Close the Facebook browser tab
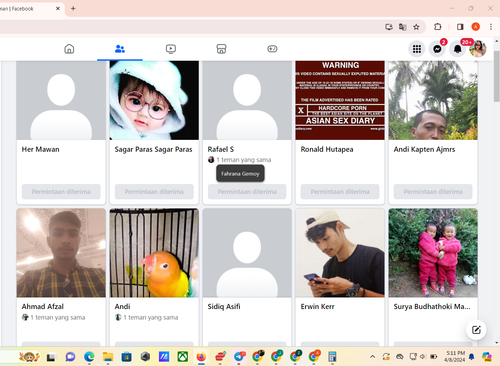Image resolution: width=500 pixels, height=366 pixels. coord(58,9)
